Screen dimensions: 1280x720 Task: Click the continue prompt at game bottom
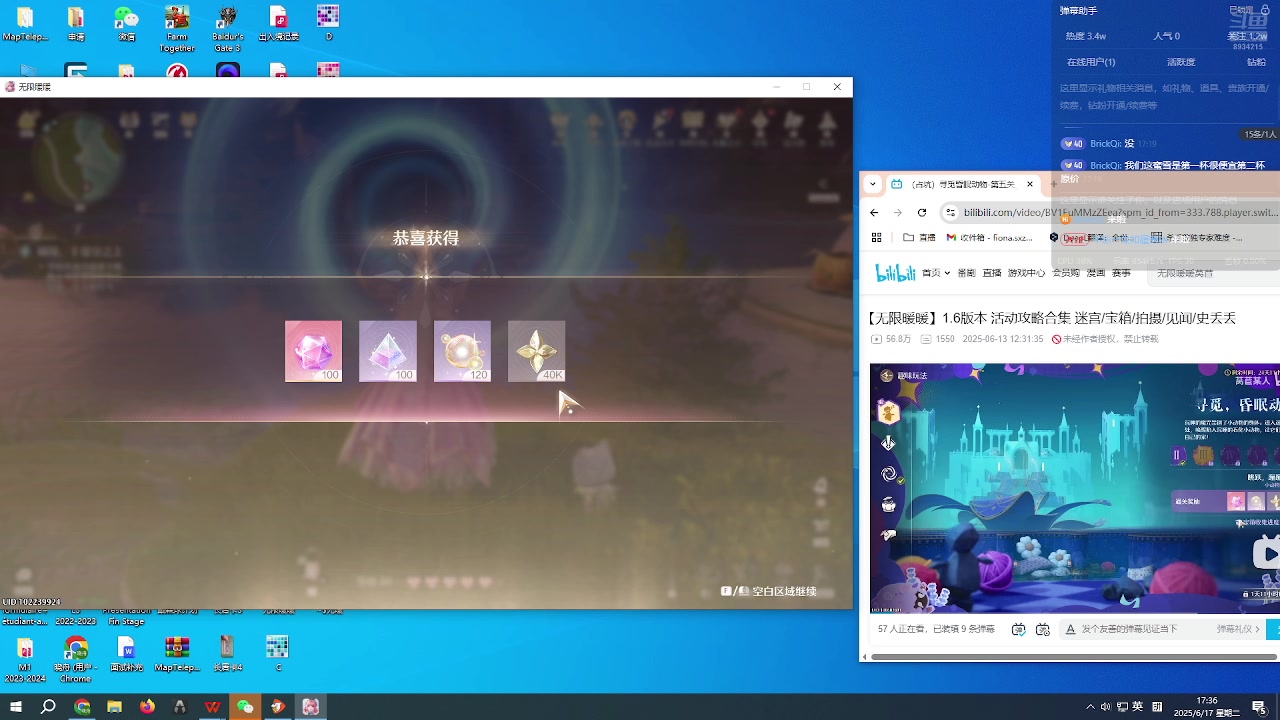pyautogui.click(x=769, y=591)
